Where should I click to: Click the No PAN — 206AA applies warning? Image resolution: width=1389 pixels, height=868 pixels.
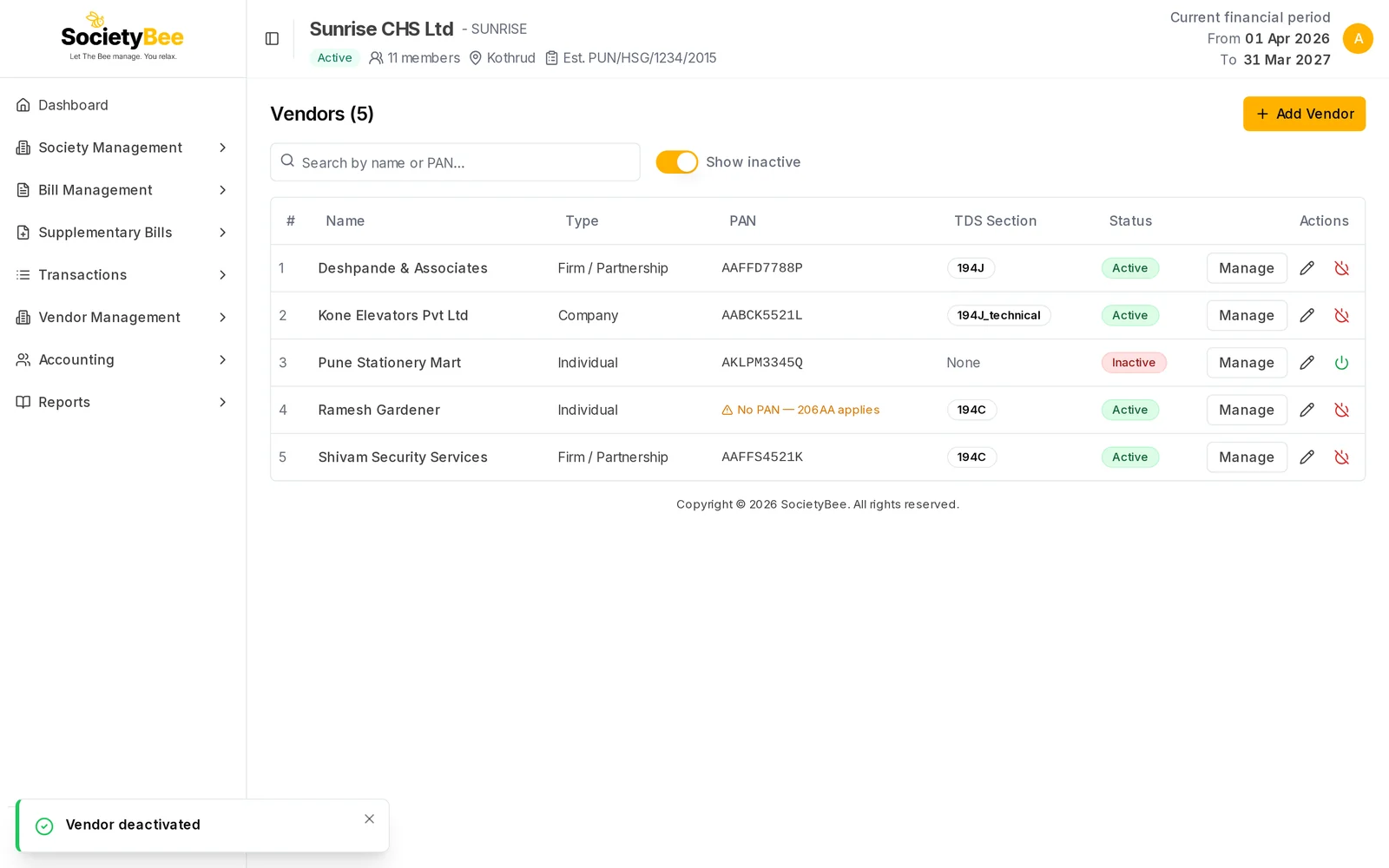[800, 410]
